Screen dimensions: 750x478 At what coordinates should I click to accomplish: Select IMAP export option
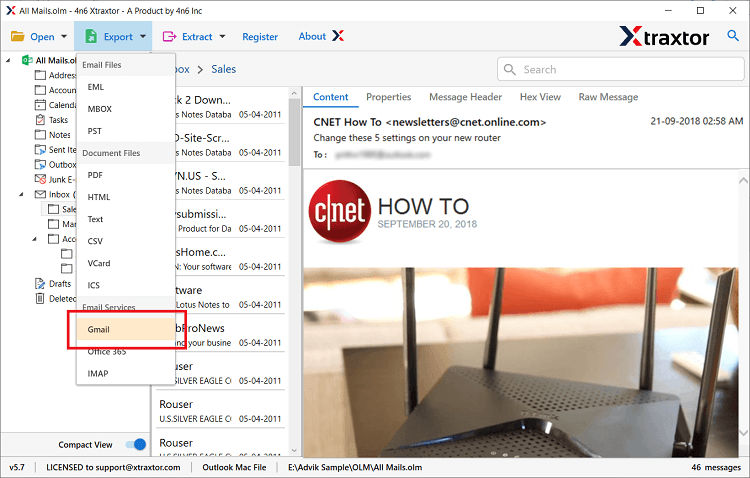coord(125,373)
